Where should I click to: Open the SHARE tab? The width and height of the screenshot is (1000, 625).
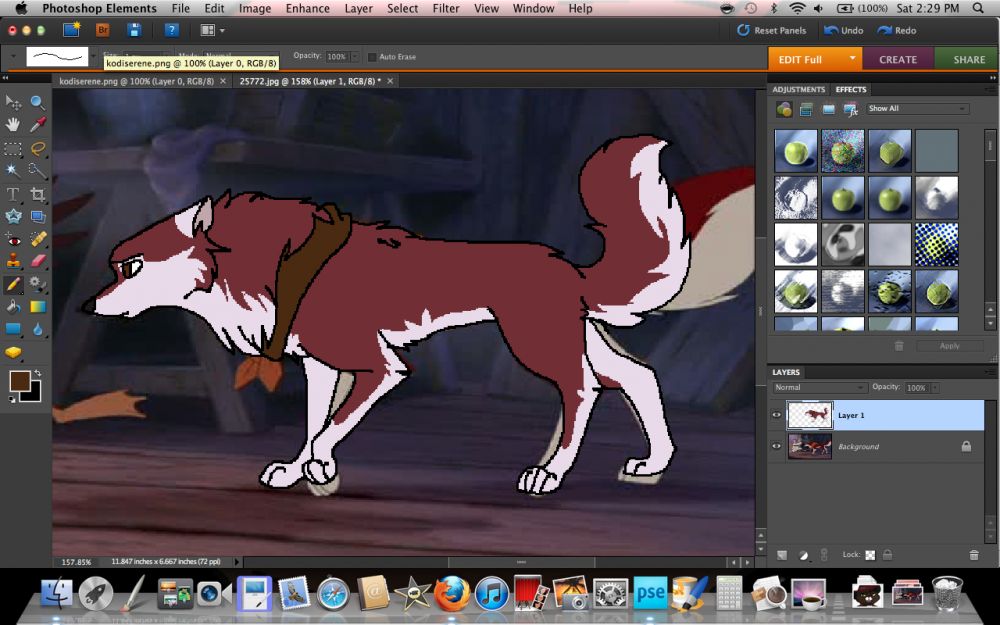[969, 59]
